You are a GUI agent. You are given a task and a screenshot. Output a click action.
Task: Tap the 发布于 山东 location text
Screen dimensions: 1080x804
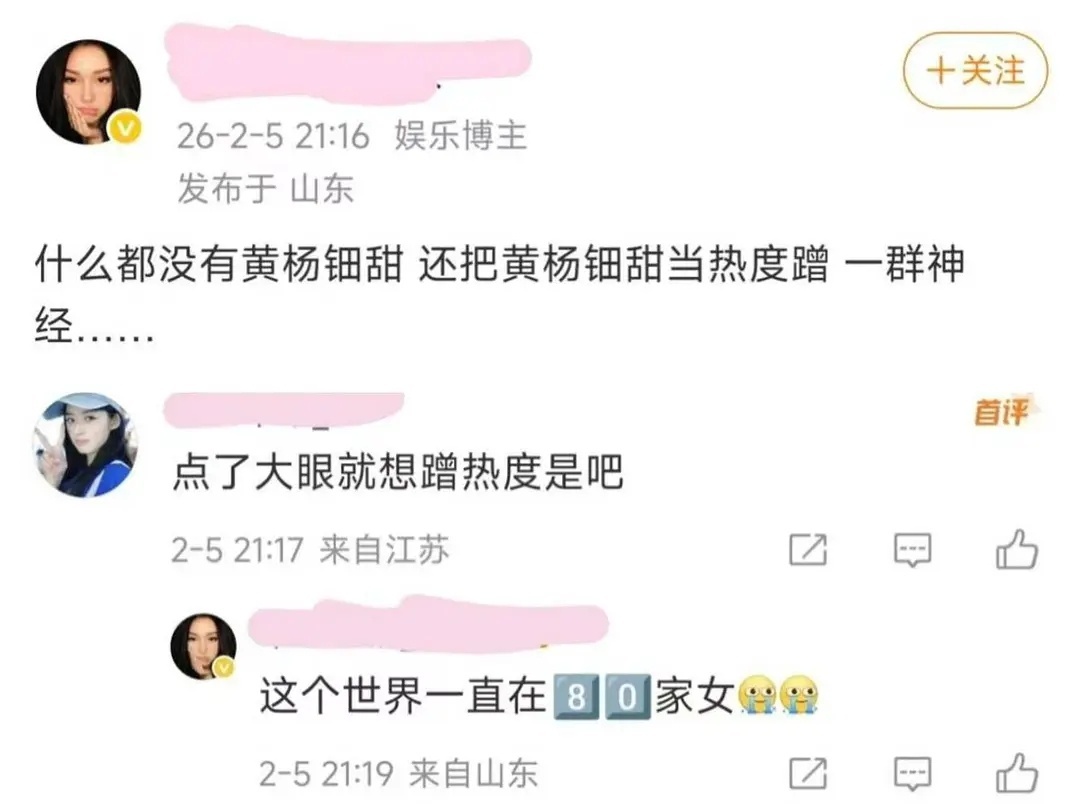tap(265, 188)
